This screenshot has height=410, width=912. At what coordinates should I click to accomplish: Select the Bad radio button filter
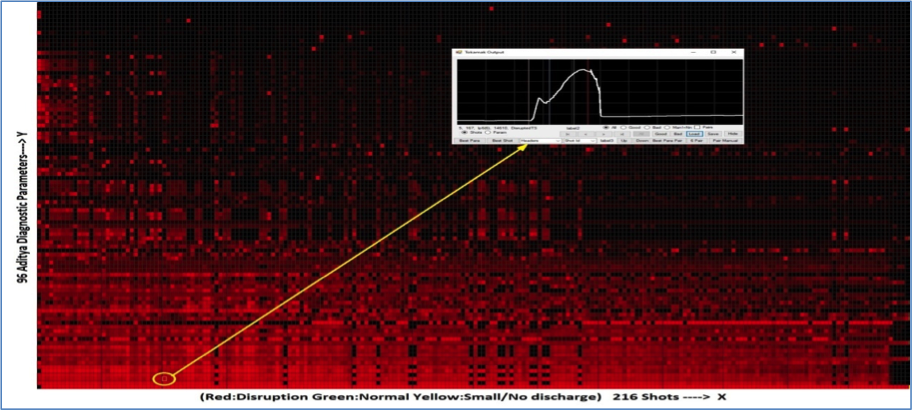pos(647,127)
